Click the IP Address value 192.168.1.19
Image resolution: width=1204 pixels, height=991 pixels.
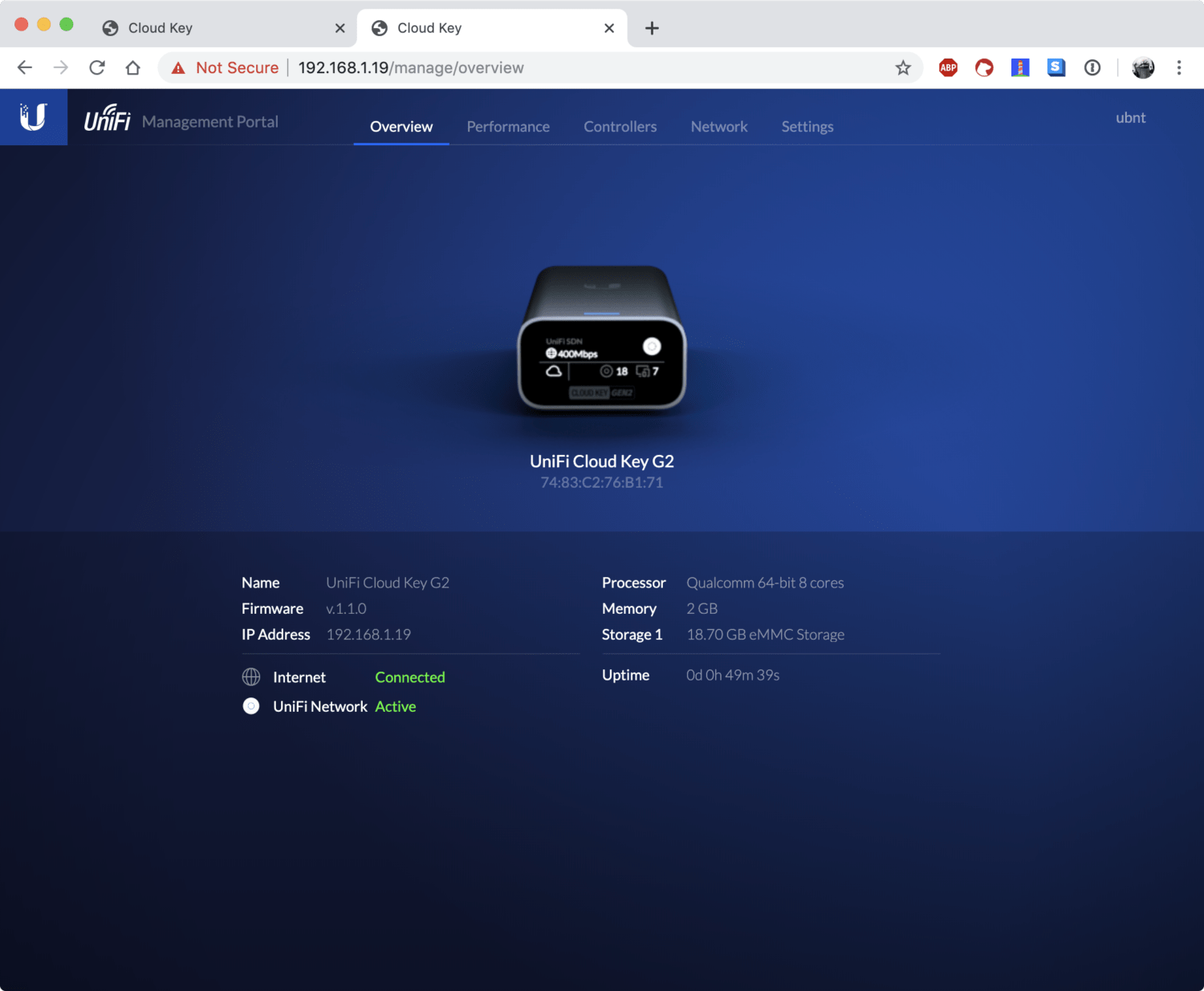click(368, 634)
